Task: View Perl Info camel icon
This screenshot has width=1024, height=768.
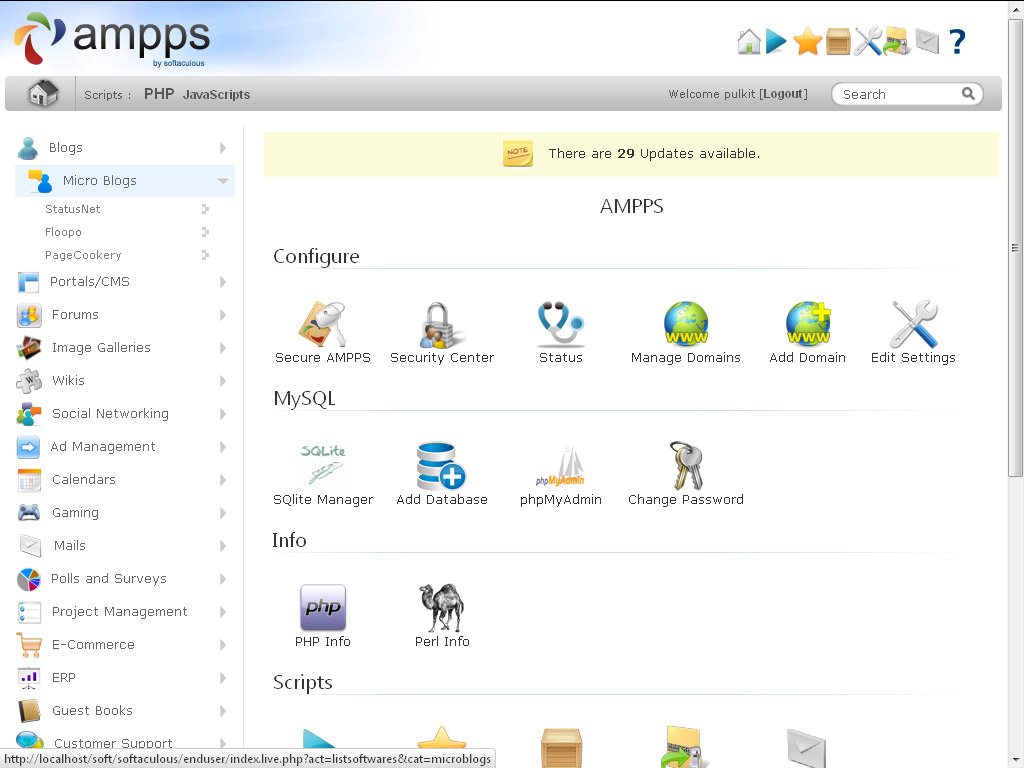Action: click(x=441, y=607)
